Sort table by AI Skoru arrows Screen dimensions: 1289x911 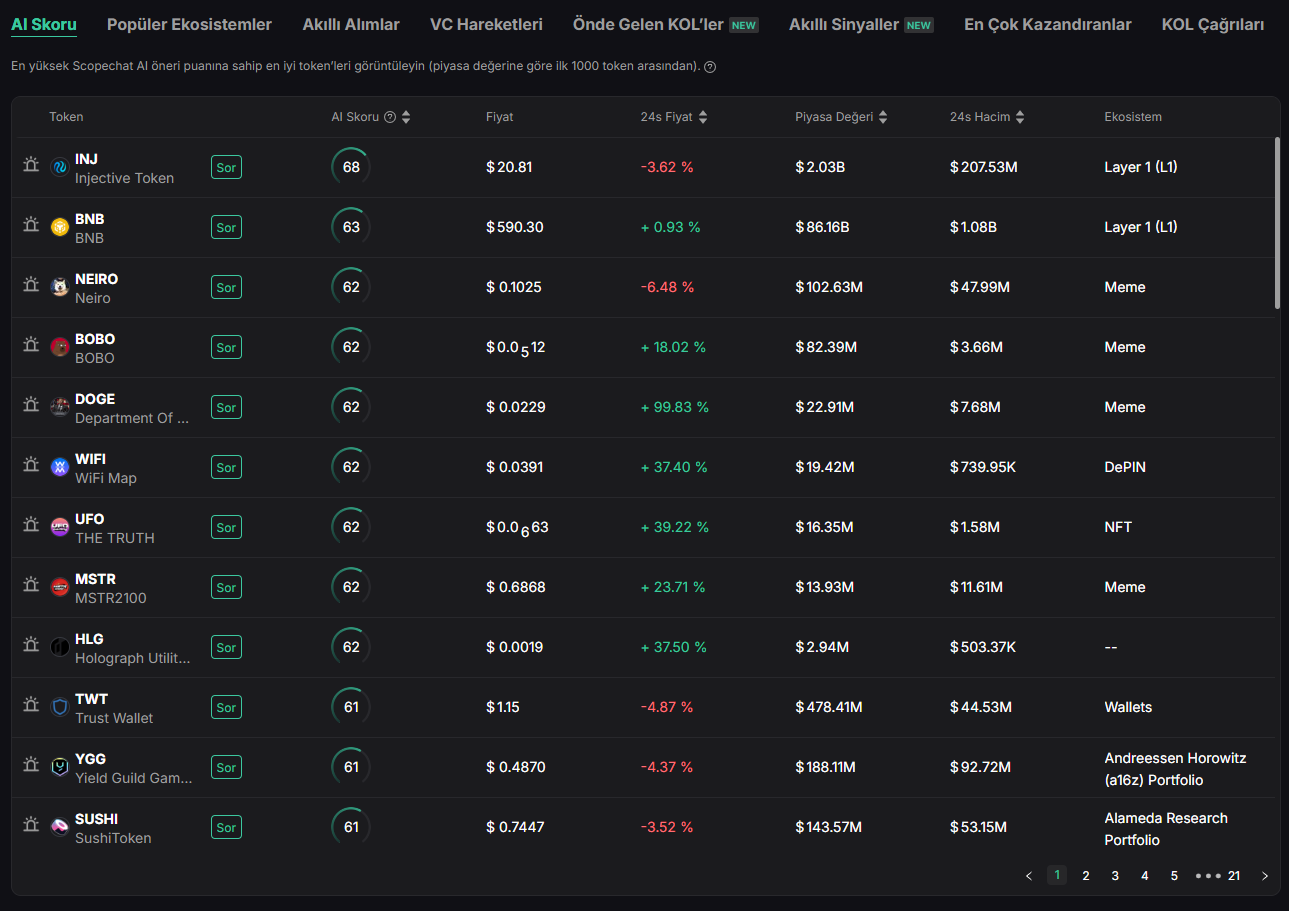pos(405,117)
